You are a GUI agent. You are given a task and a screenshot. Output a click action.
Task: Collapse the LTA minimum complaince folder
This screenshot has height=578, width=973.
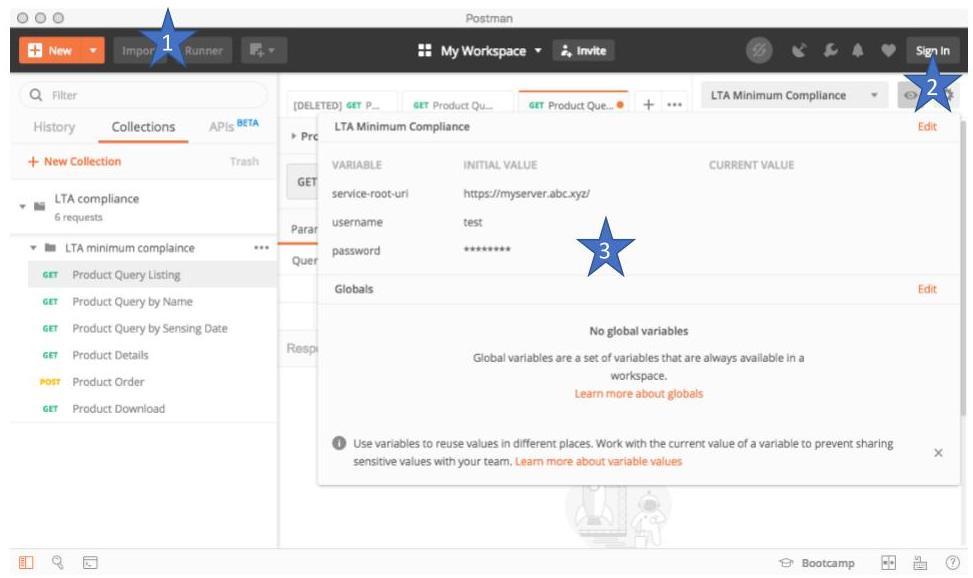[33, 248]
